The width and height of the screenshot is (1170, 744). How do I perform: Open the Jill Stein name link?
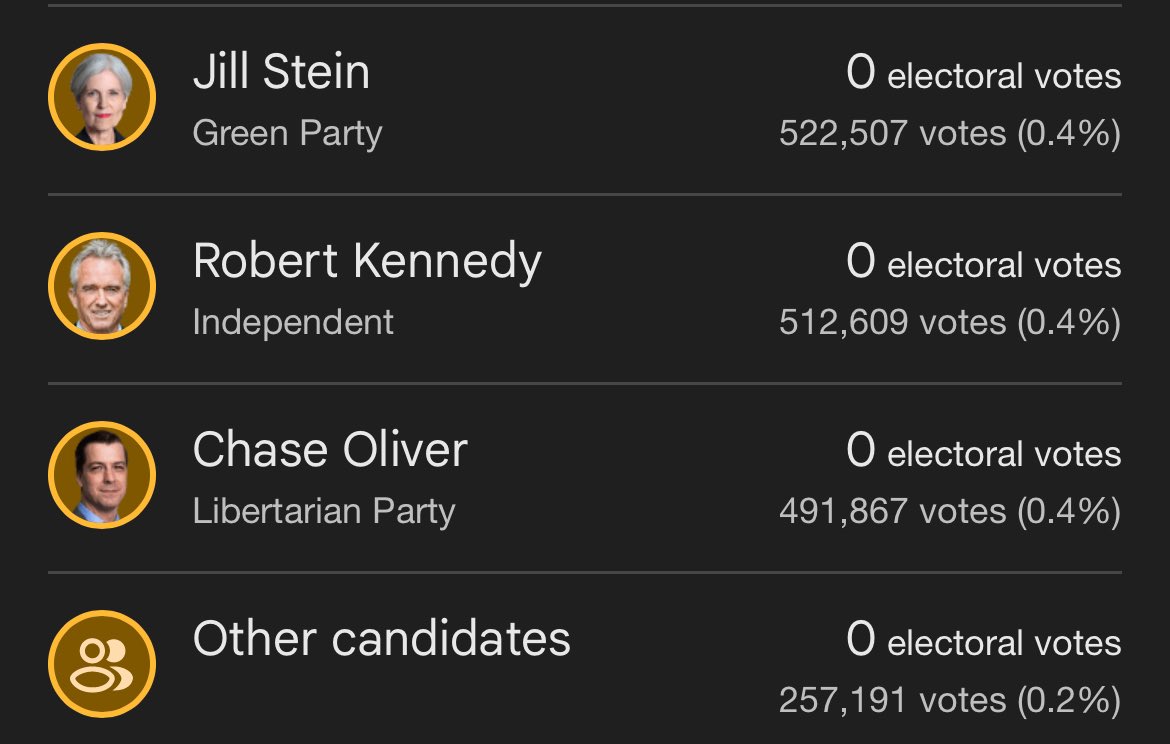pos(281,72)
